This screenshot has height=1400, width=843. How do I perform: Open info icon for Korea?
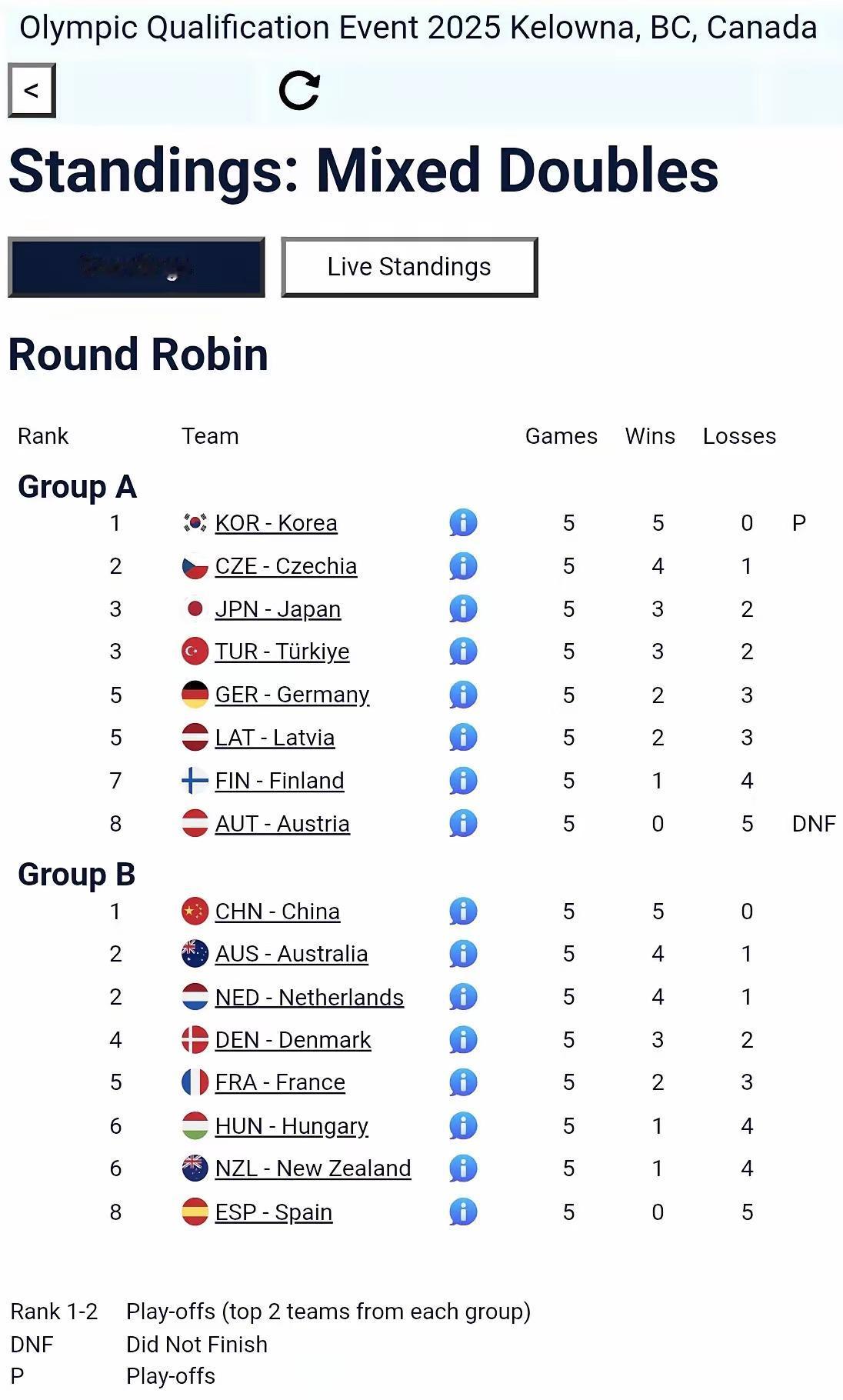coord(463,523)
